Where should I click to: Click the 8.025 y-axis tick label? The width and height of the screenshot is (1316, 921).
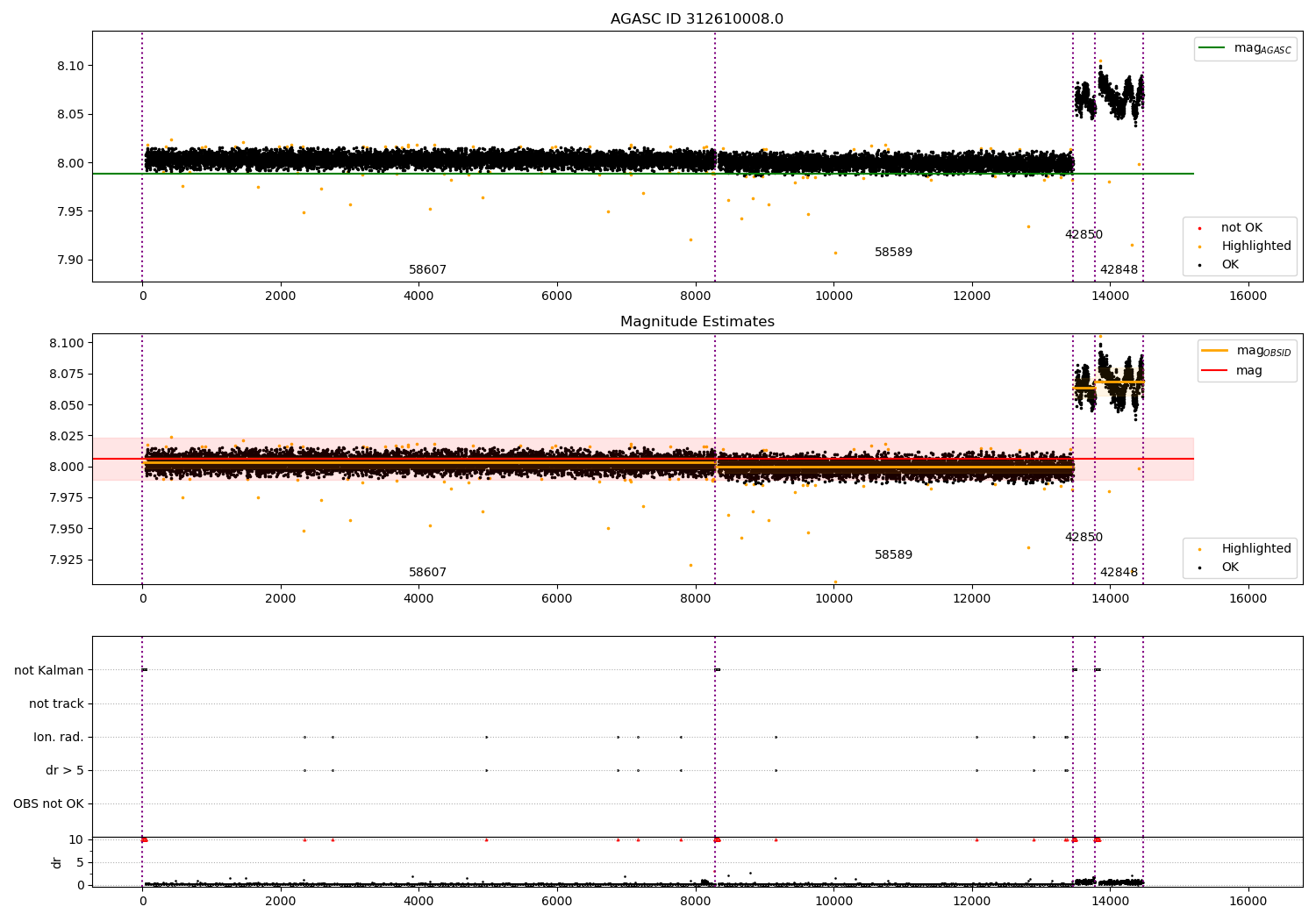click(67, 436)
